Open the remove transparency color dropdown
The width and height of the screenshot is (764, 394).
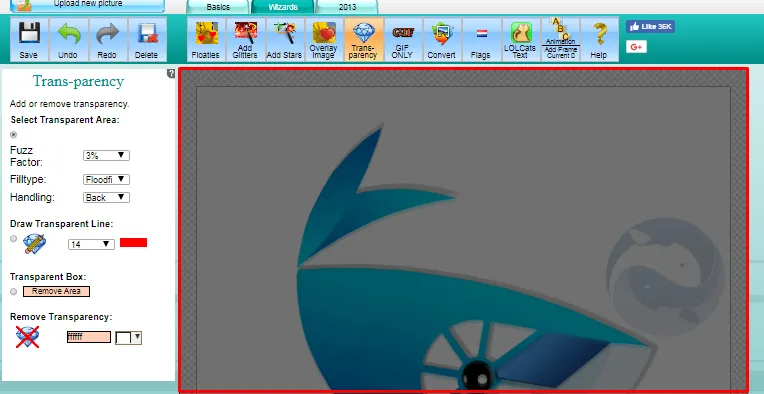point(128,337)
